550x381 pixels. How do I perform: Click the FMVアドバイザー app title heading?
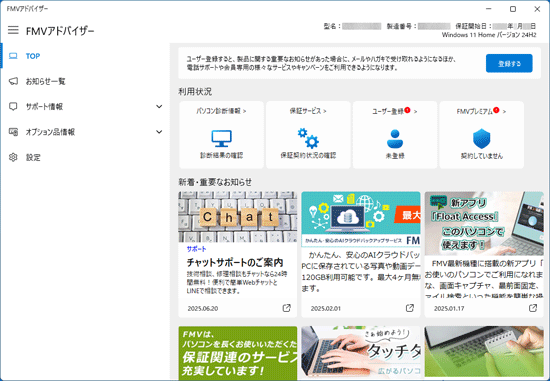60,31
